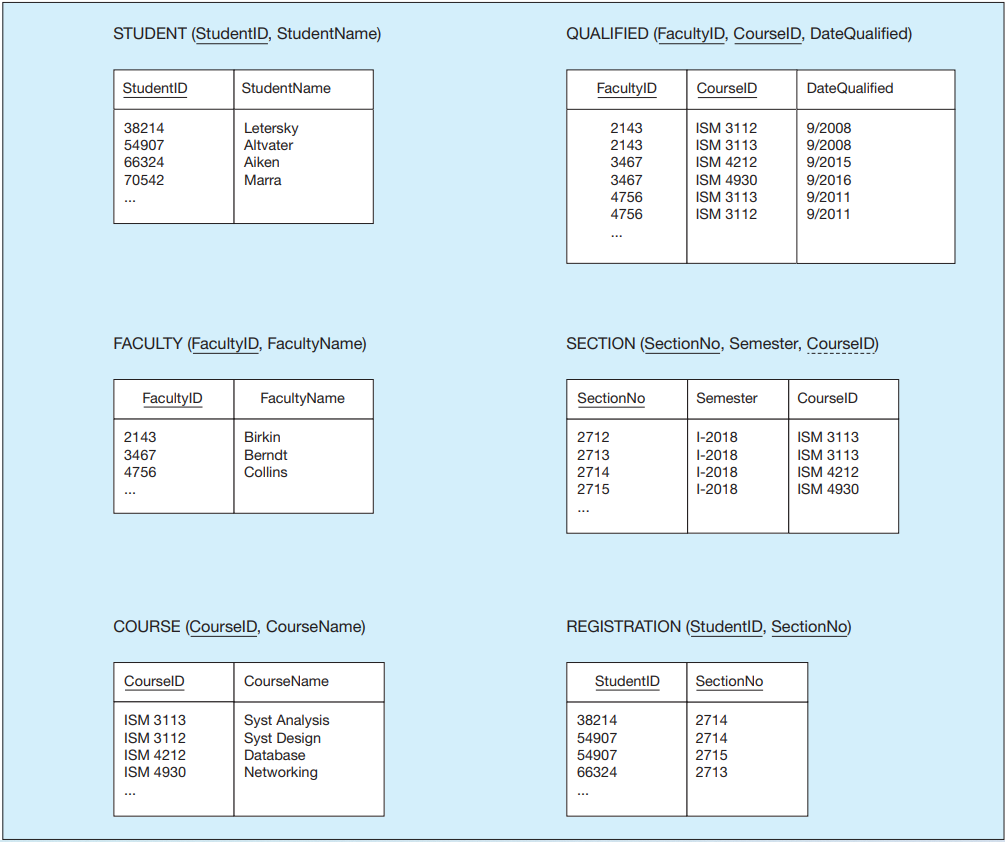Click student name Letersky

(x=271, y=128)
